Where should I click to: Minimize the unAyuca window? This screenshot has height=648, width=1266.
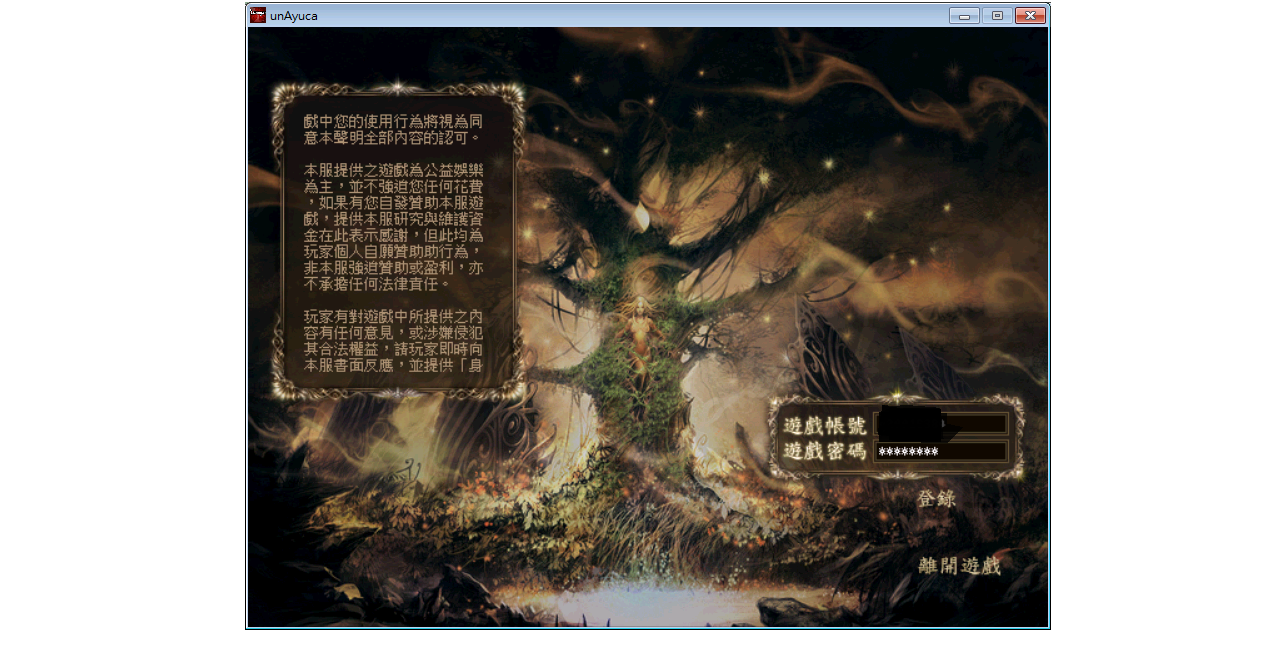point(964,15)
